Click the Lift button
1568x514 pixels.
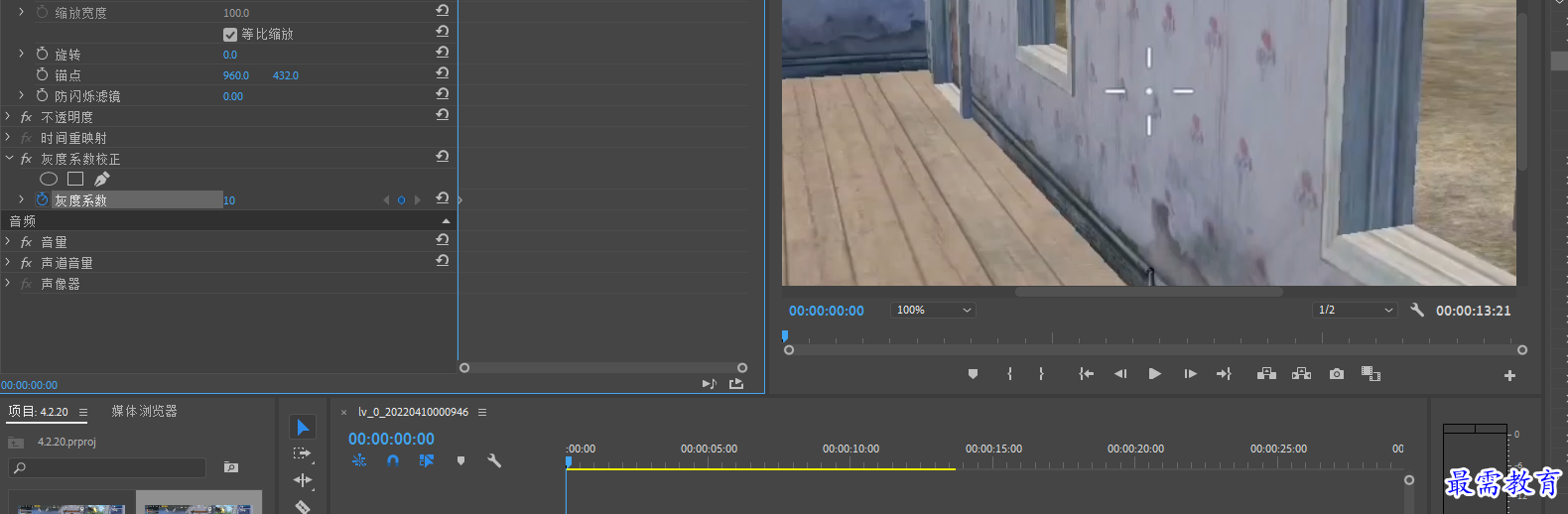click(x=1266, y=374)
